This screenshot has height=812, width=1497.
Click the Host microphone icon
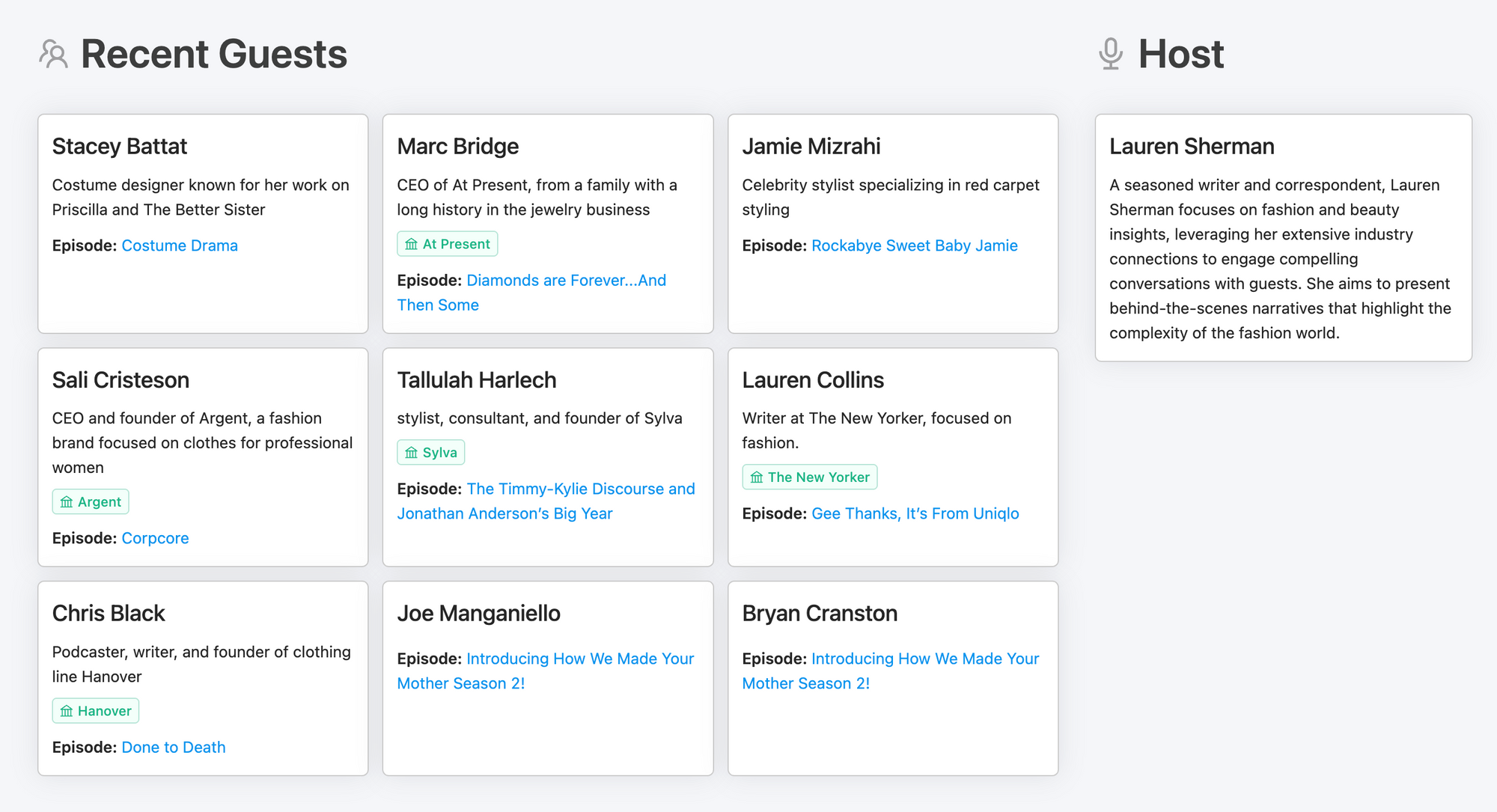pyautogui.click(x=1111, y=55)
